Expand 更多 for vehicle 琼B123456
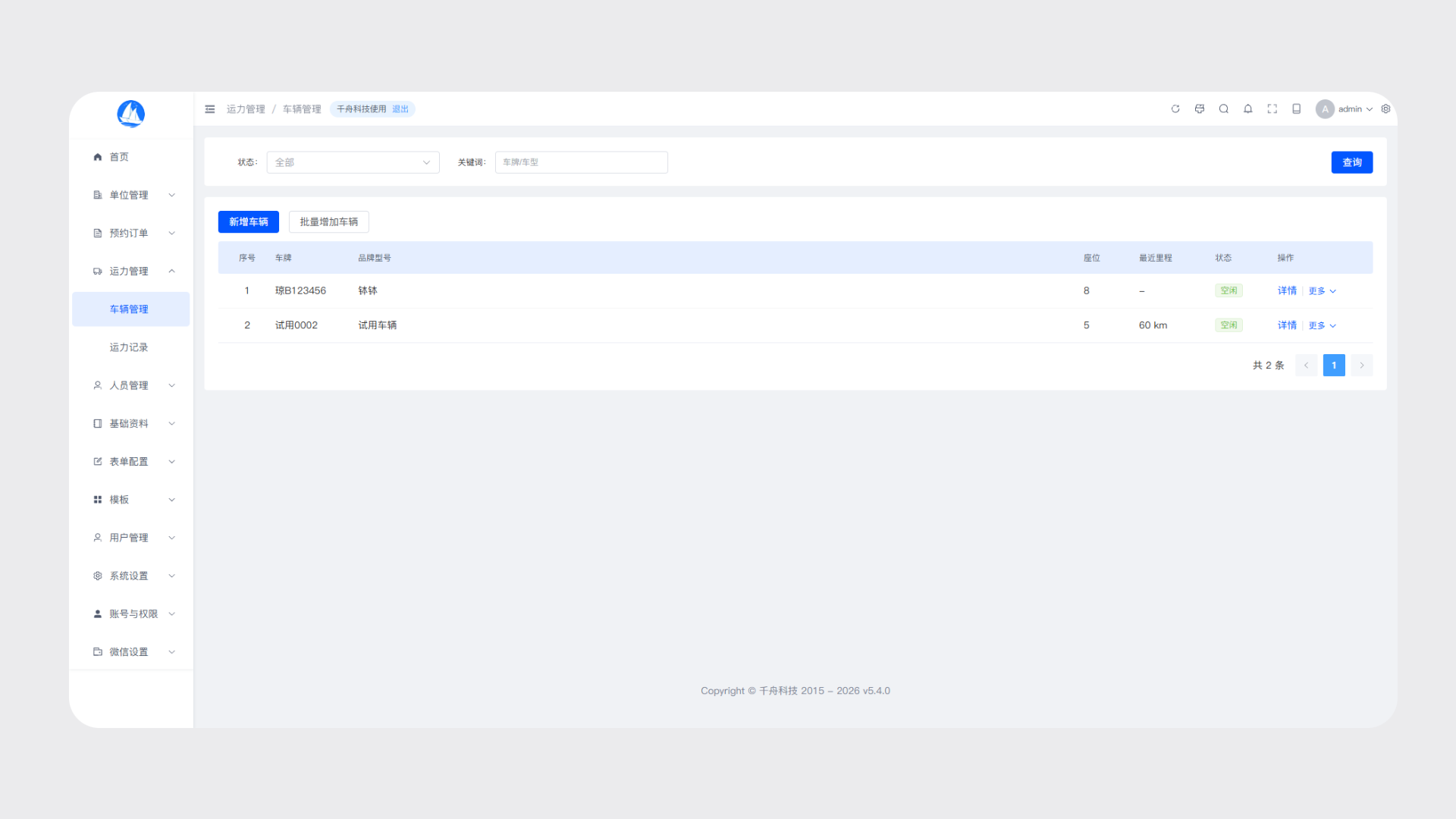1456x819 pixels. [1323, 291]
